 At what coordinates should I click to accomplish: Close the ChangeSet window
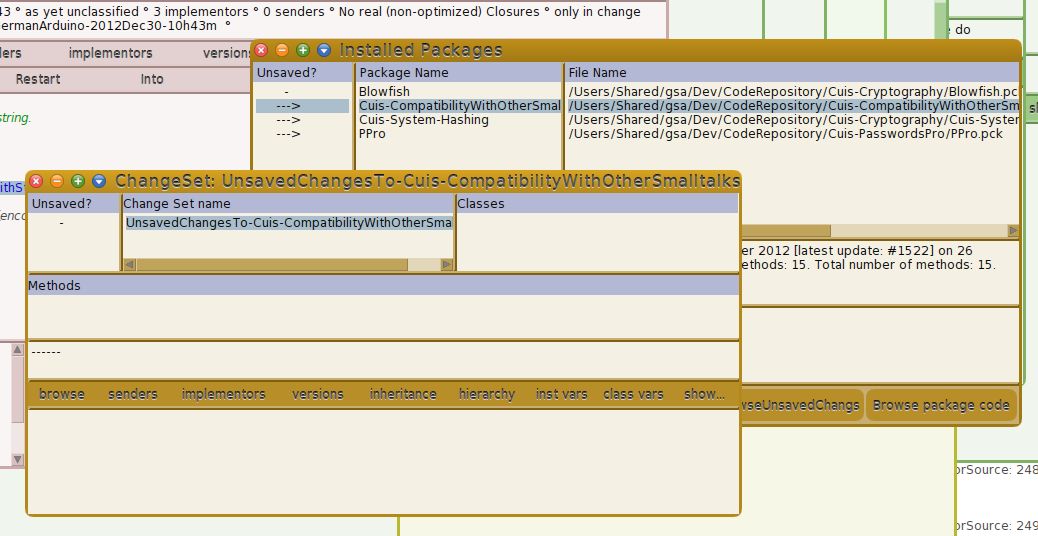36,181
